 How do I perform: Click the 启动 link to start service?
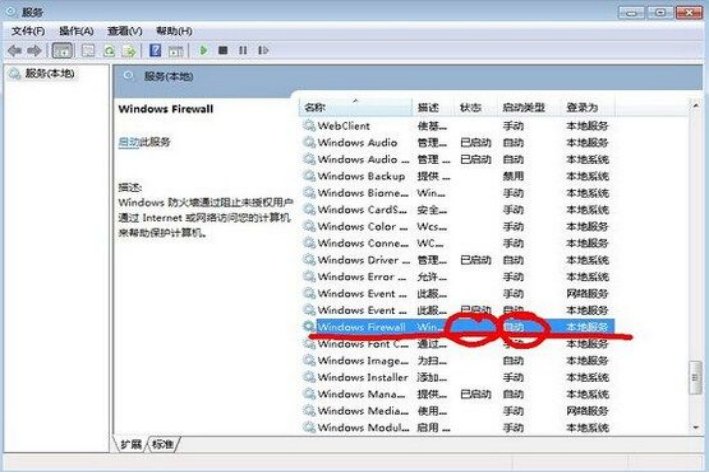tap(128, 142)
